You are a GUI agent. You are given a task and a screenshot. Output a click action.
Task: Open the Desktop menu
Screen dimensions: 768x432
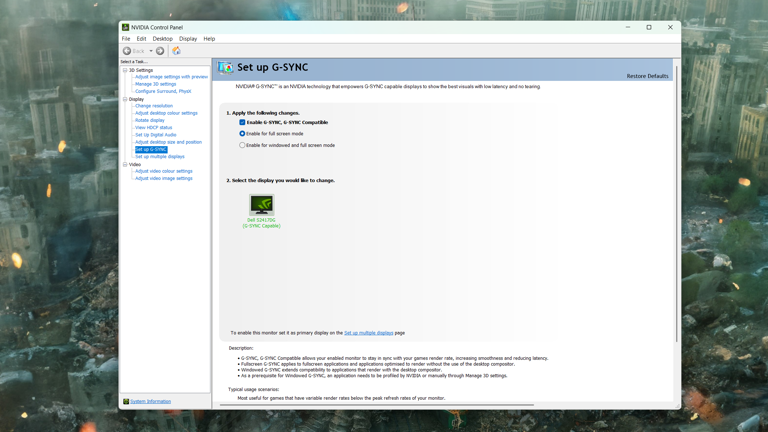pos(163,39)
